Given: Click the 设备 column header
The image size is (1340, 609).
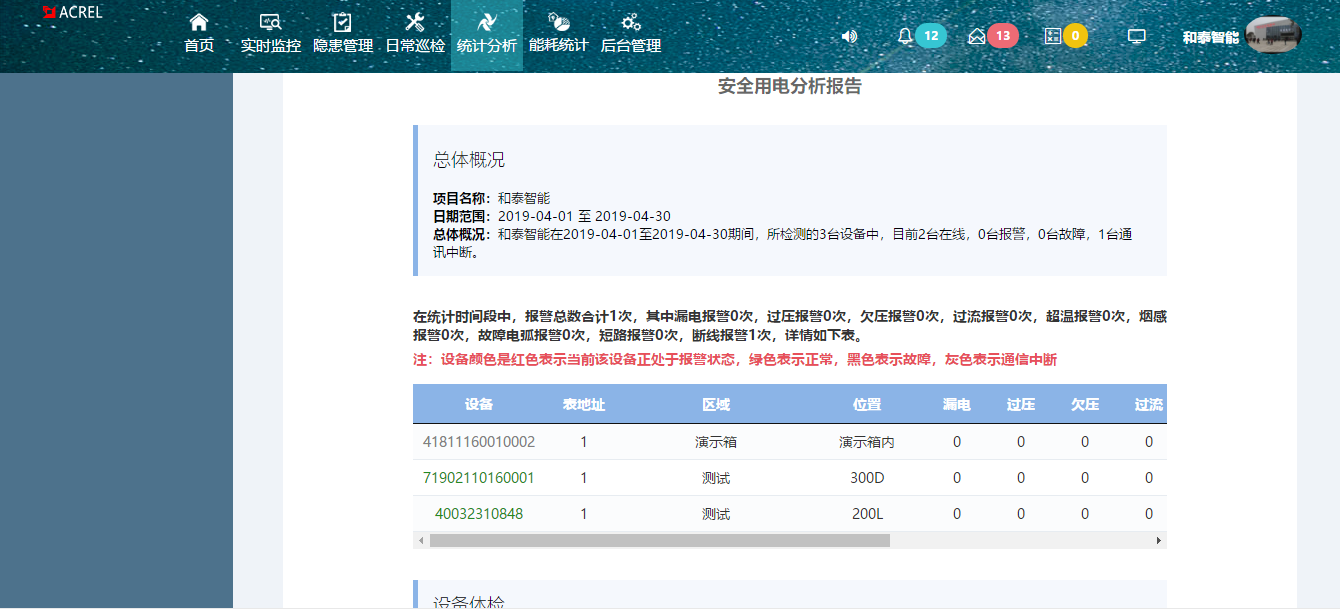Looking at the screenshot, I should click(479, 405).
